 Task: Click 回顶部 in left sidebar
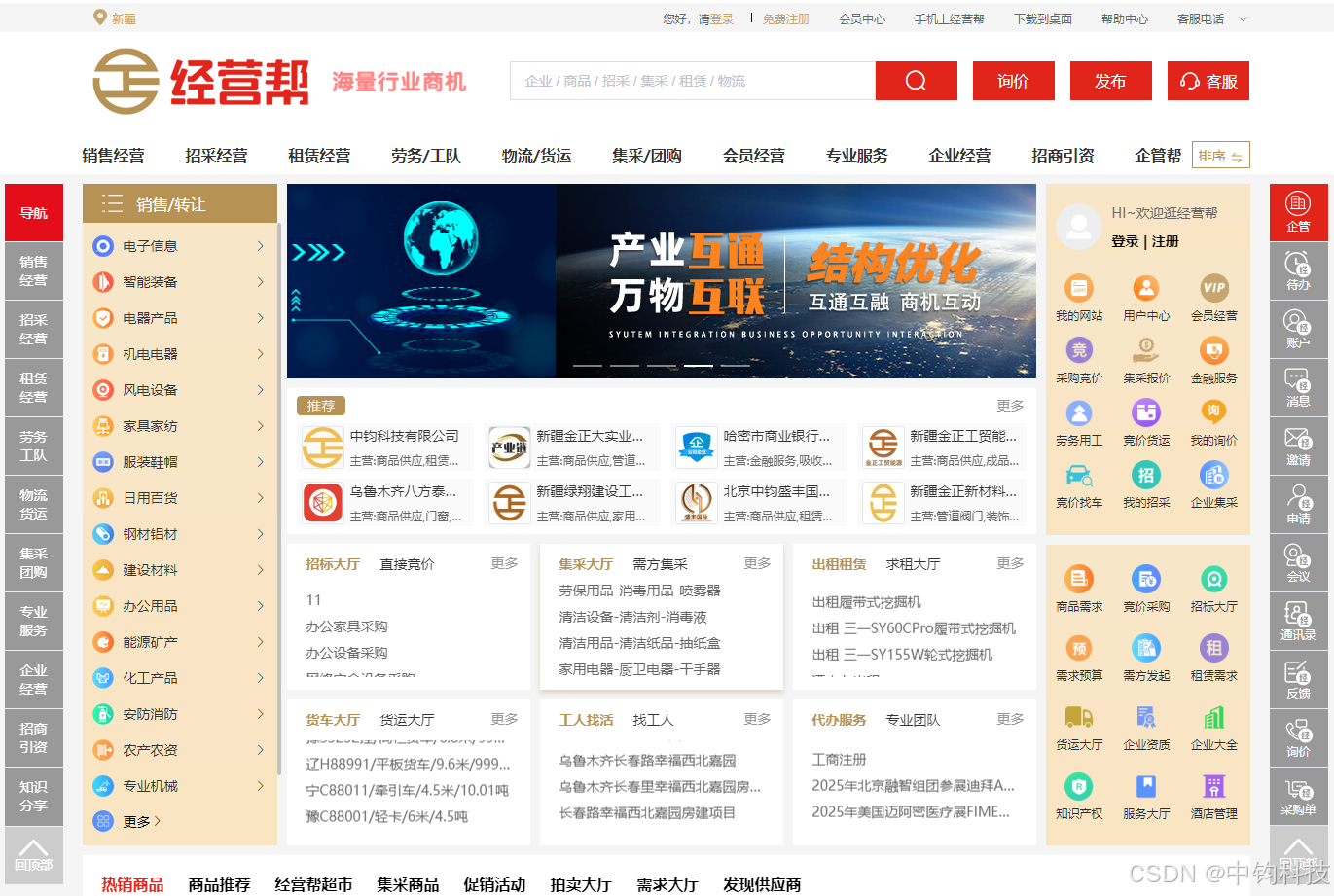33,853
